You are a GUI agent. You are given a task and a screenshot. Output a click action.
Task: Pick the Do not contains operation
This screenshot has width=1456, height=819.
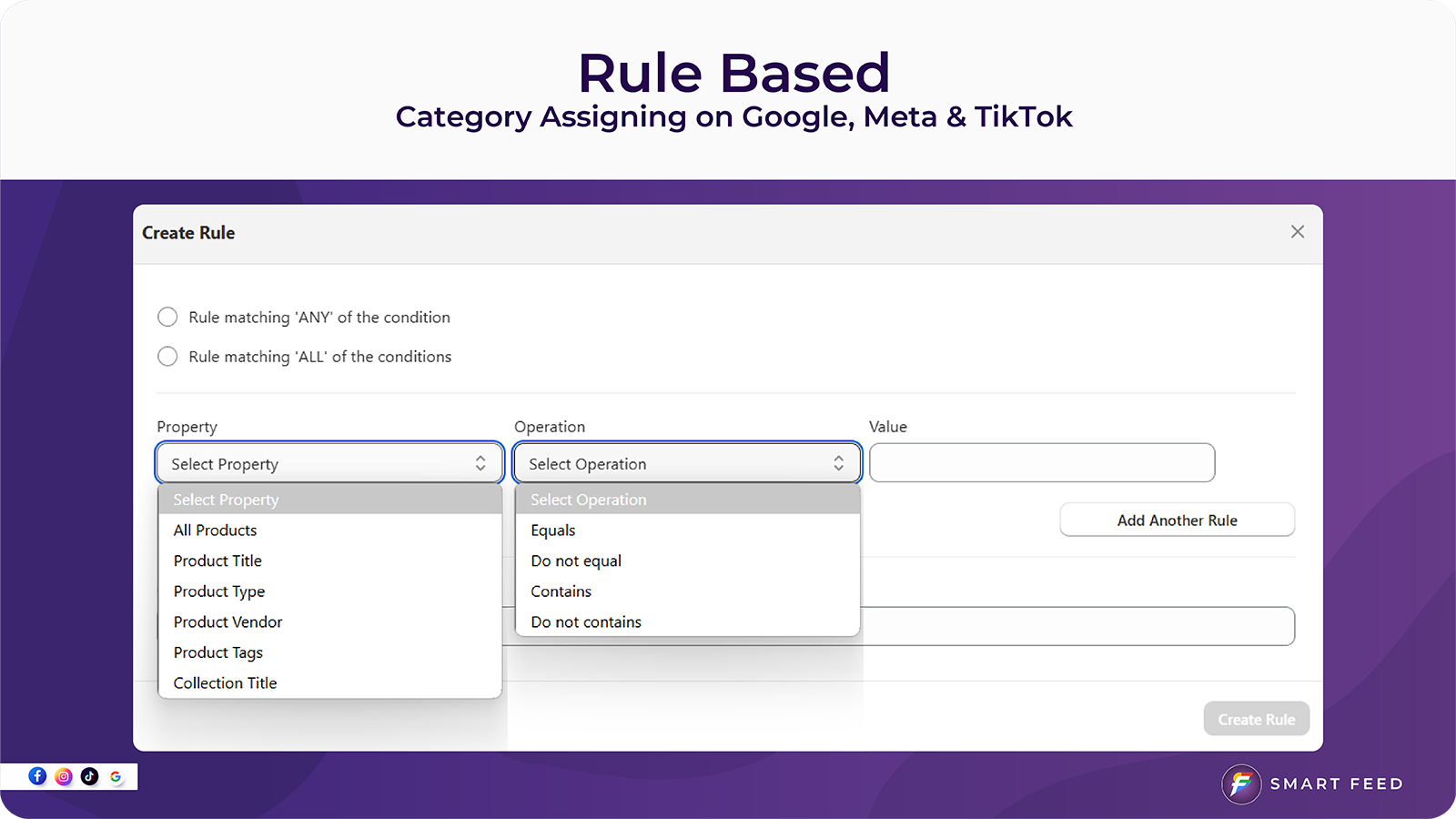(x=687, y=622)
